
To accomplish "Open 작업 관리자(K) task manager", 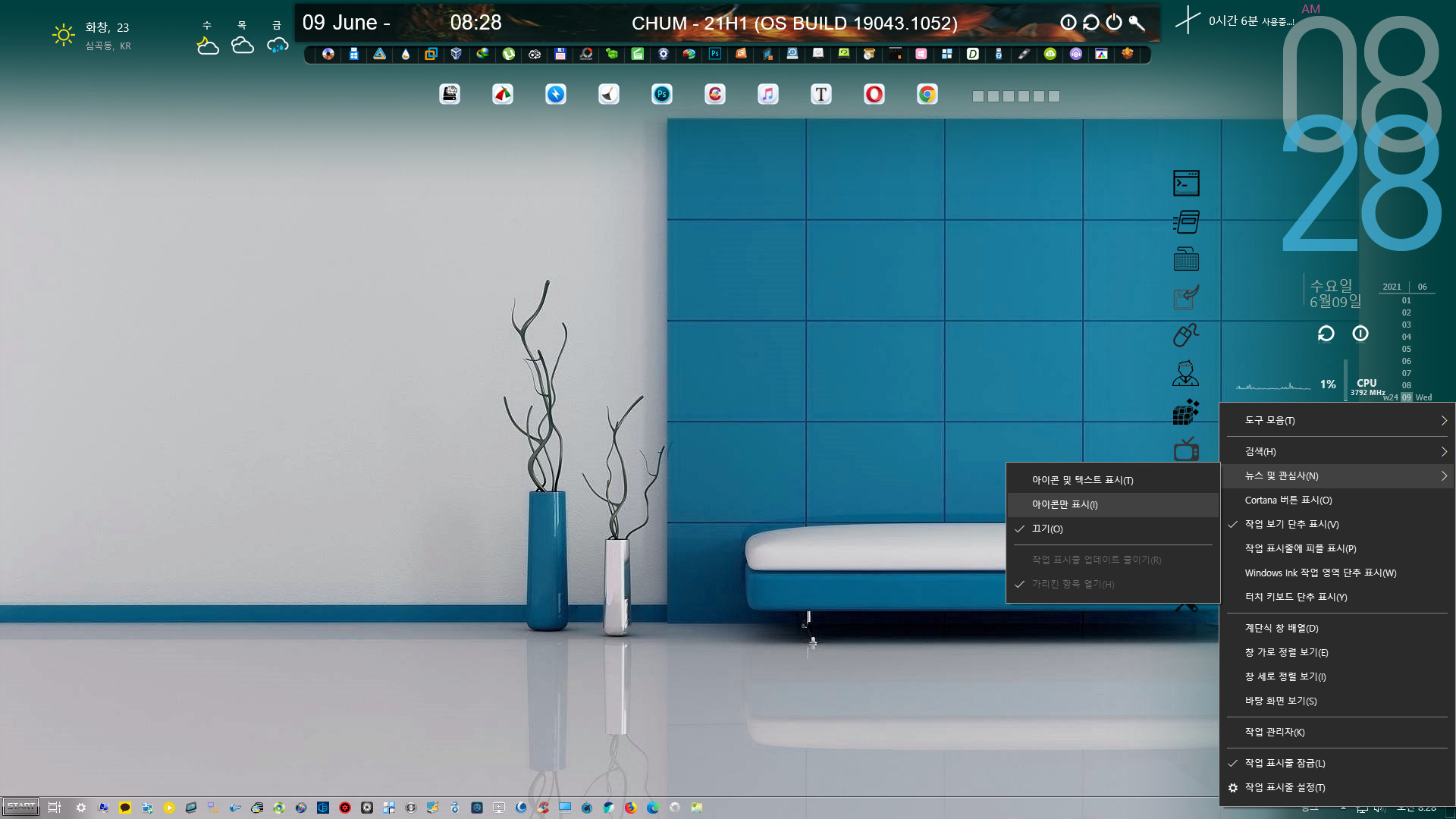I will click(x=1336, y=732).
